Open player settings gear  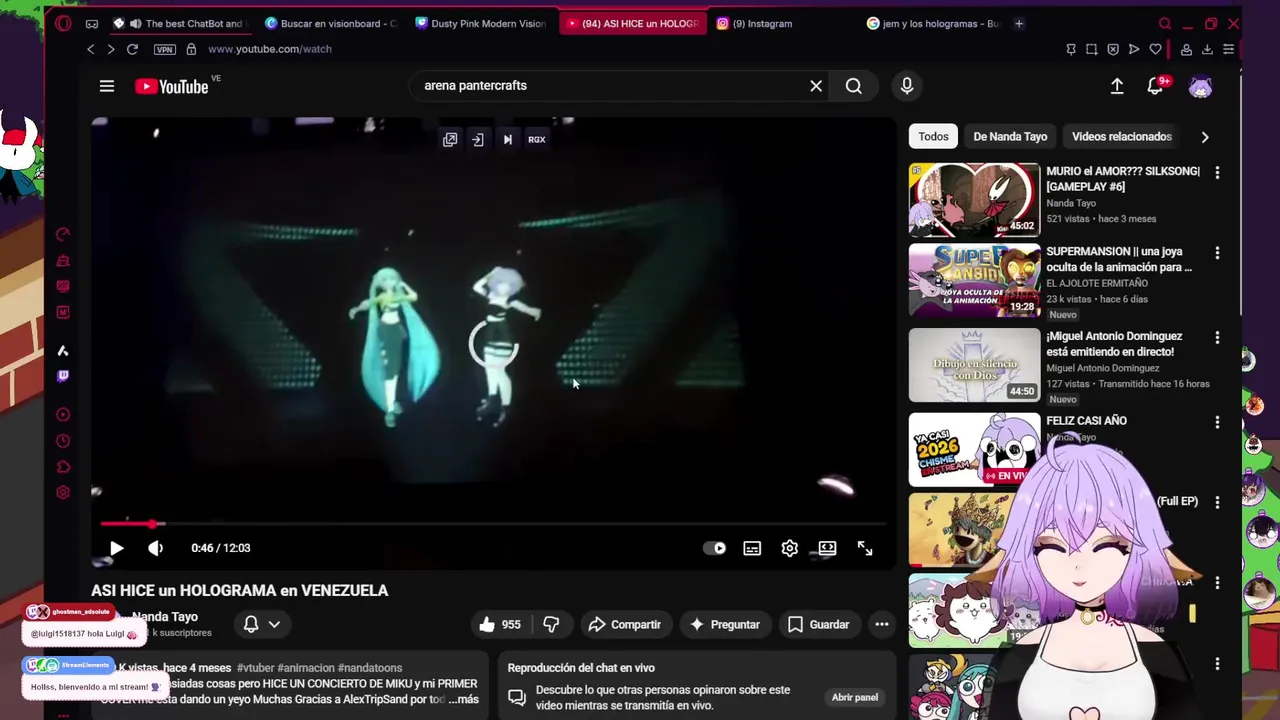[x=790, y=548]
